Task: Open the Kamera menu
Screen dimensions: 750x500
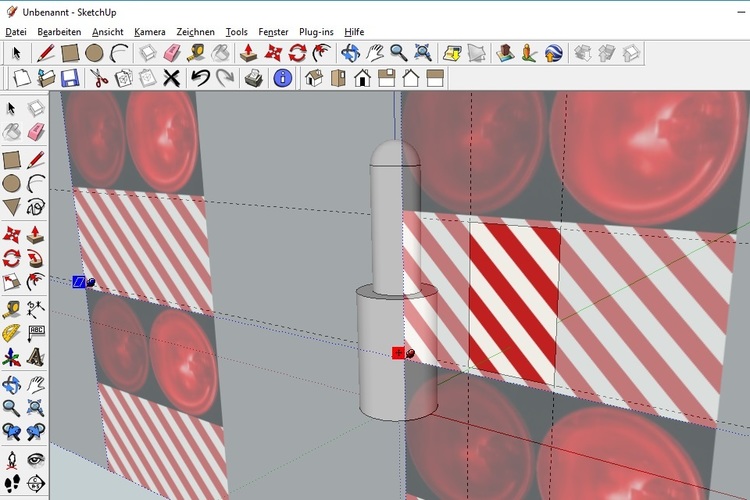Action: pyautogui.click(x=150, y=32)
